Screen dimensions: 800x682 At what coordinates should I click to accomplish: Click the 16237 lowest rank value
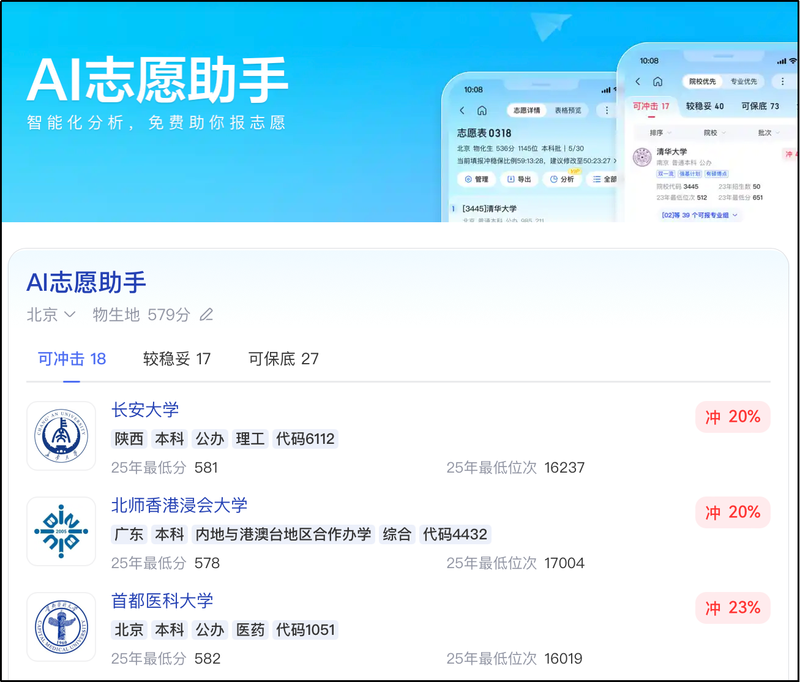pyautogui.click(x=564, y=467)
